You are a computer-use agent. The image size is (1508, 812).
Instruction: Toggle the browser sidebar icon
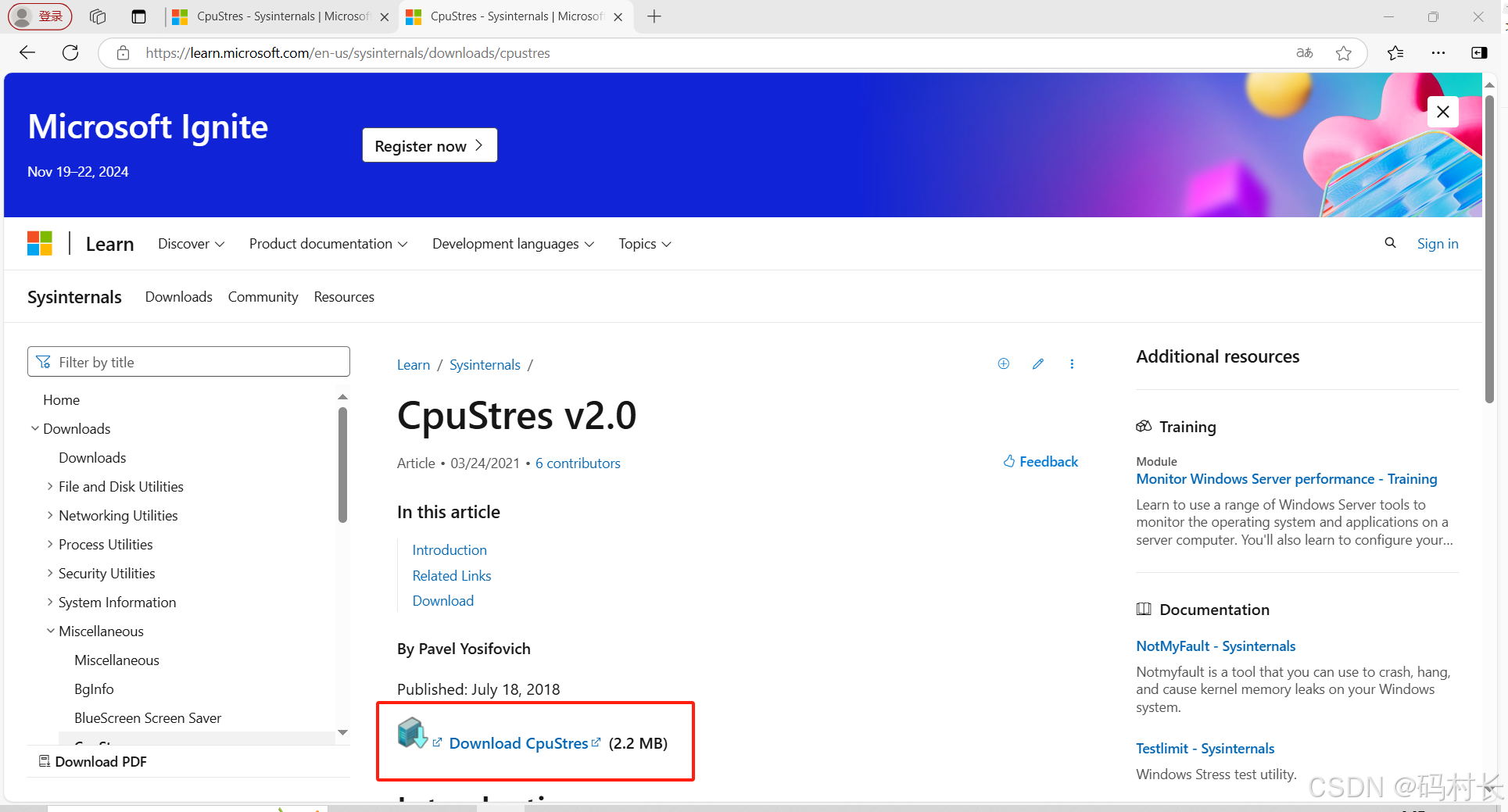[x=1479, y=53]
